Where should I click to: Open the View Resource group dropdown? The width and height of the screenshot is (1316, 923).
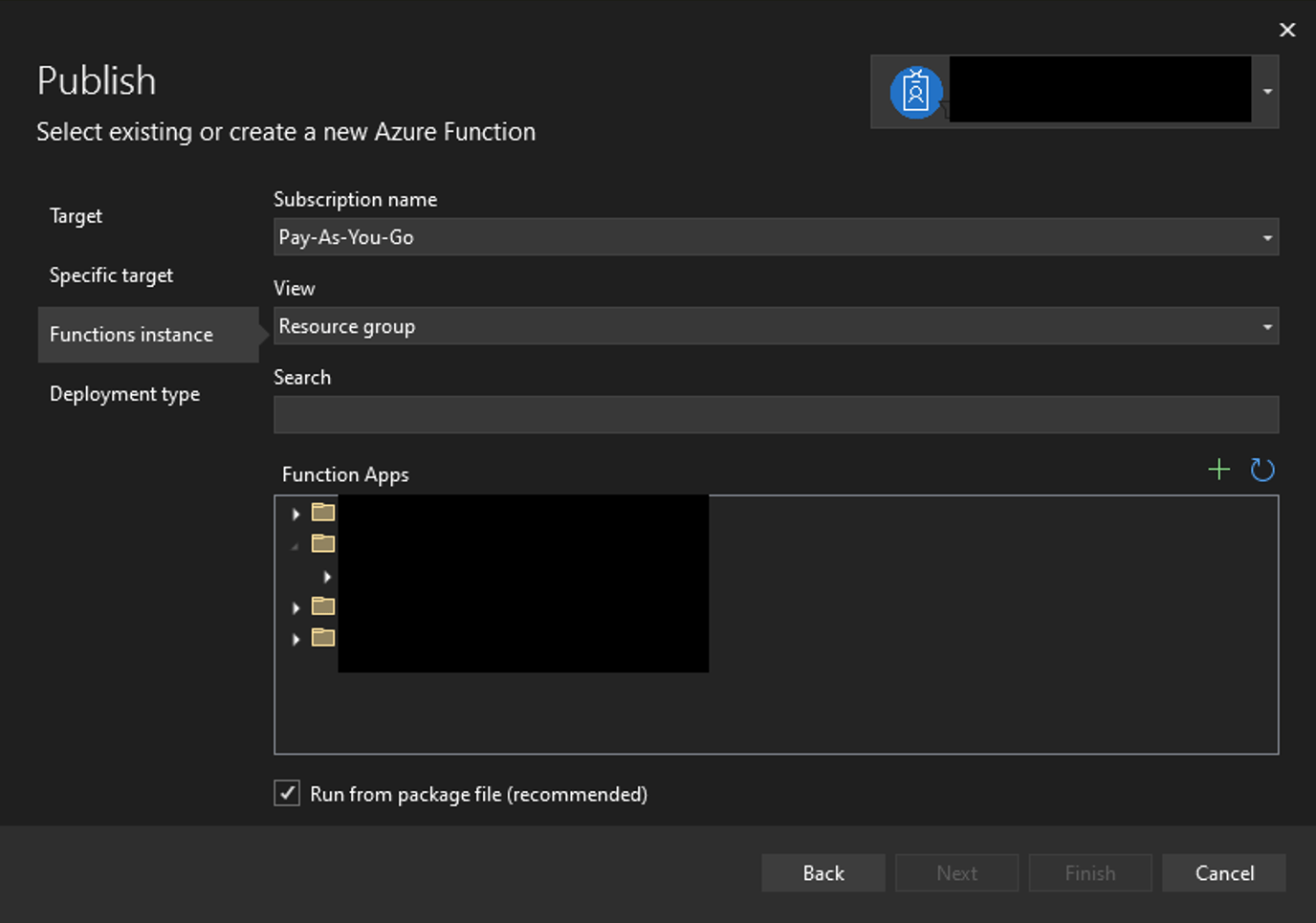776,326
